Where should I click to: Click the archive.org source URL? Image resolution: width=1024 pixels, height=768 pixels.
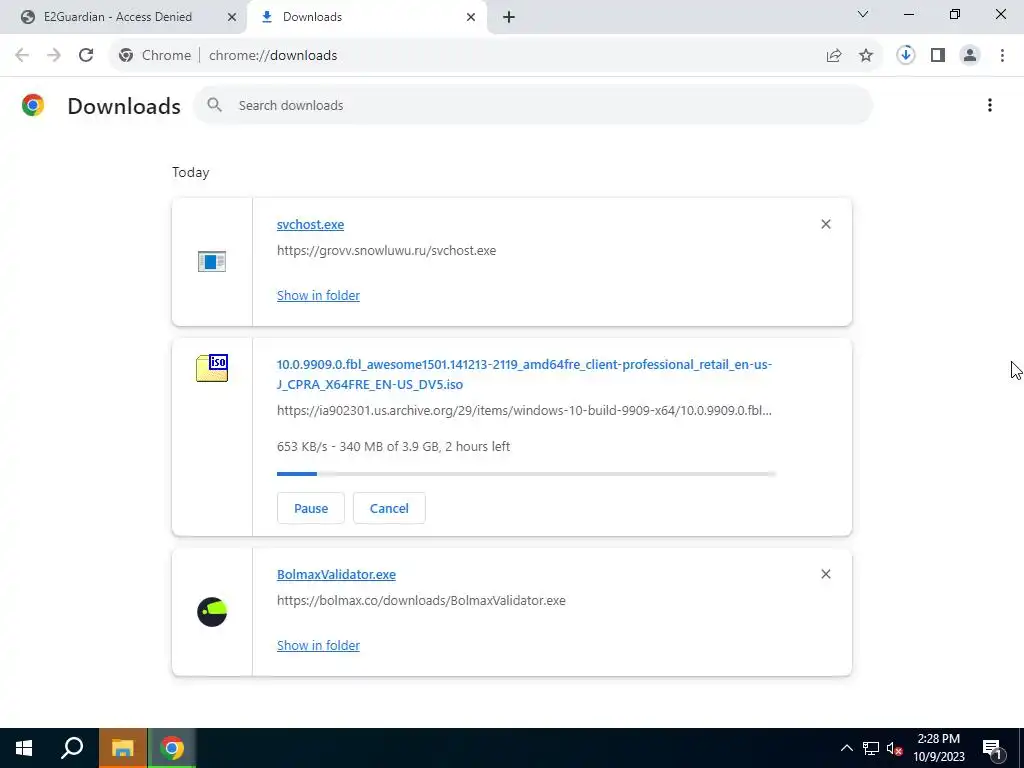524,410
